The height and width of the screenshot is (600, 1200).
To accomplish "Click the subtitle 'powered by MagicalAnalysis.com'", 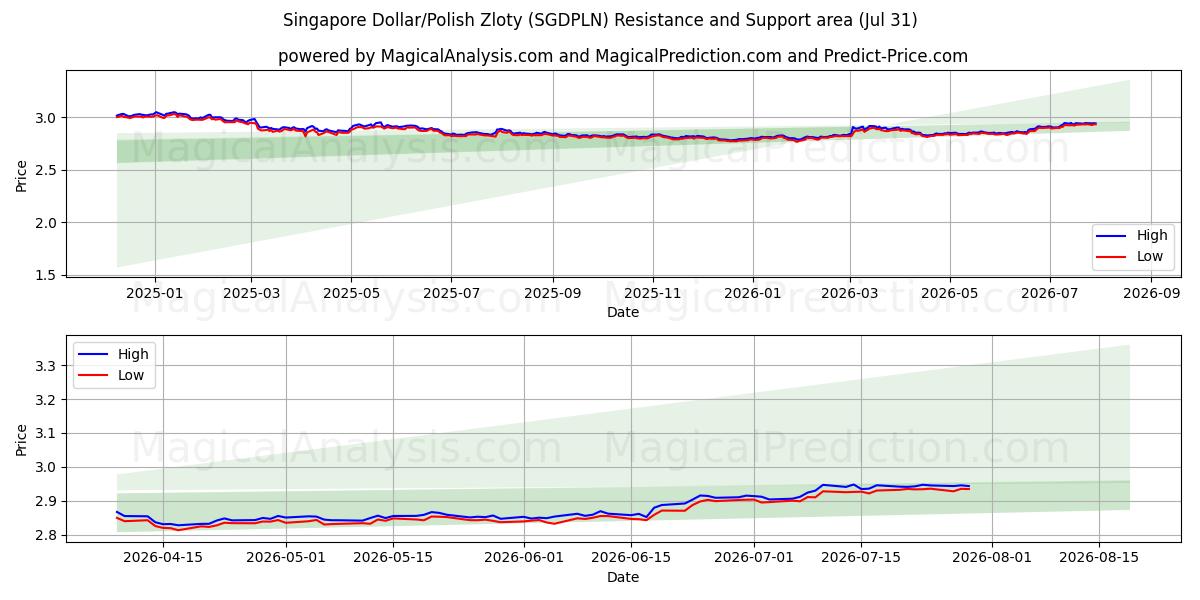I will (415, 56).
